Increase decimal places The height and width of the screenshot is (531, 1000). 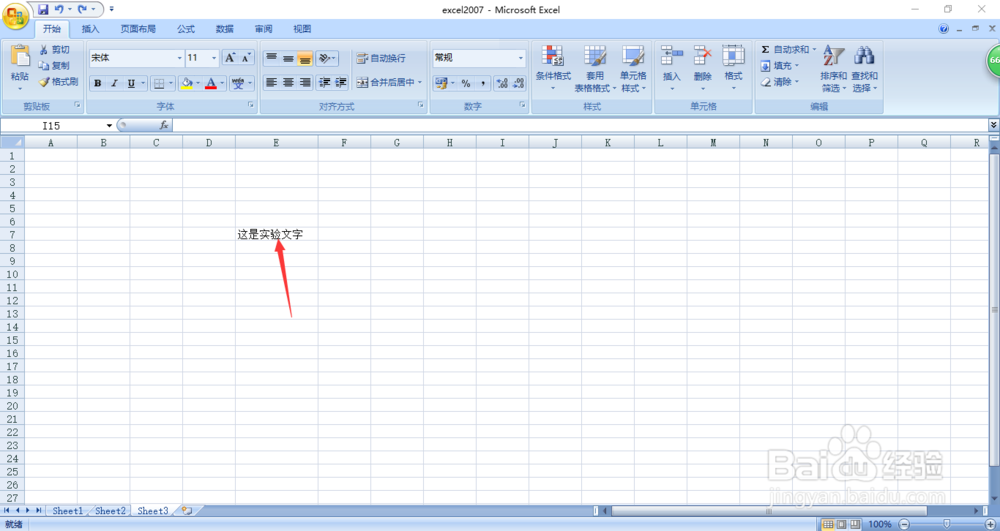point(502,83)
